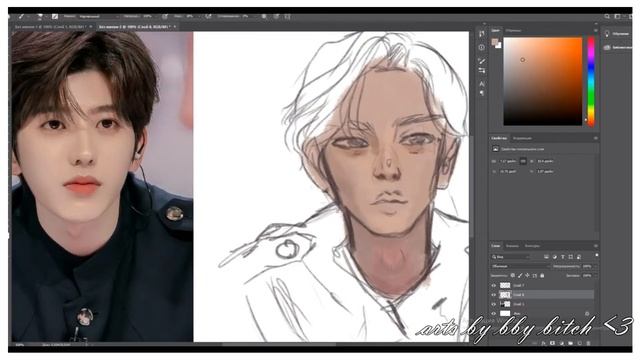The height and width of the screenshot is (360, 640).
Task: Open the circular info panel icon in dock
Action: tap(482, 47)
